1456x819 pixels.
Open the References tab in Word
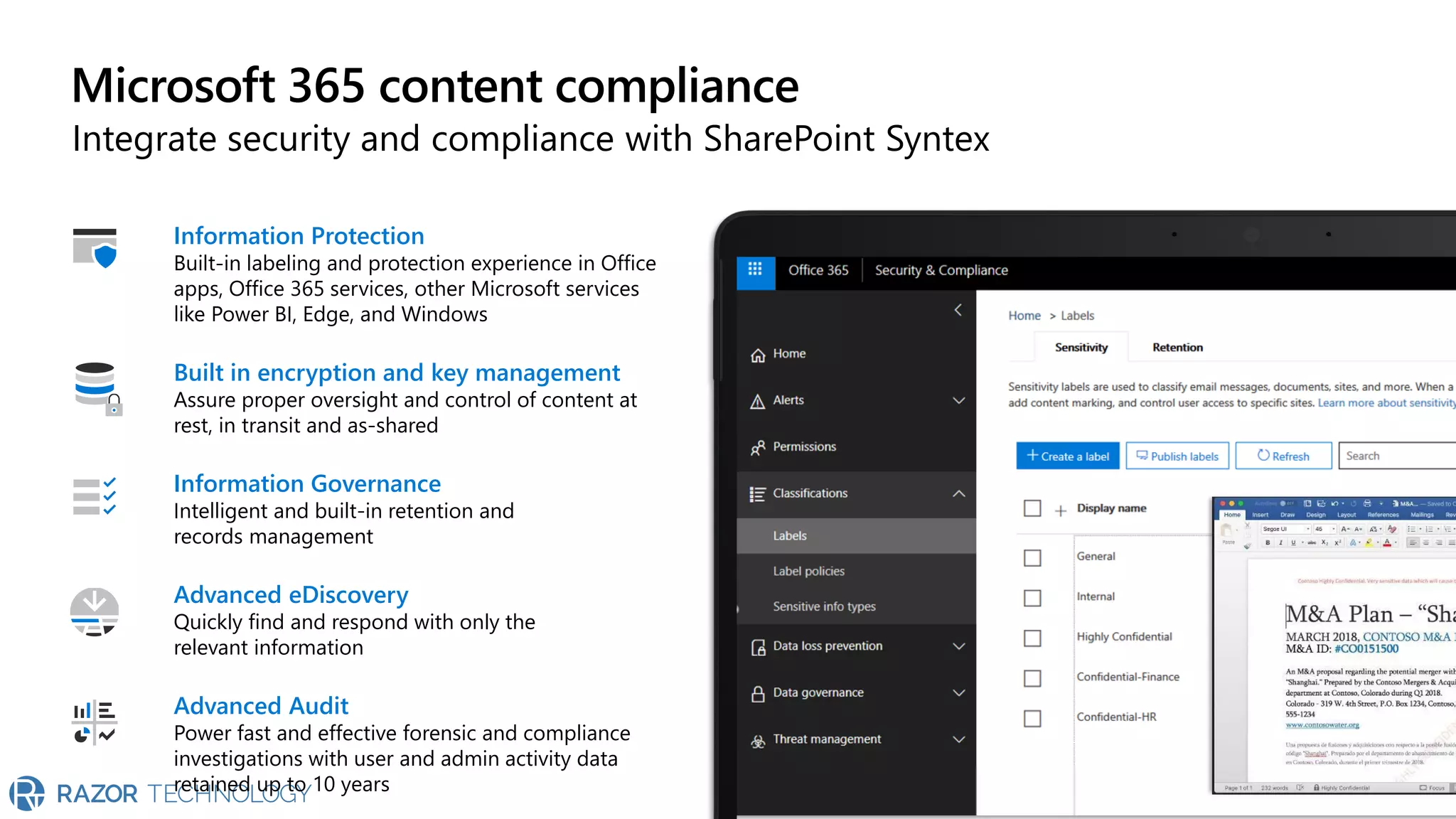click(1383, 515)
